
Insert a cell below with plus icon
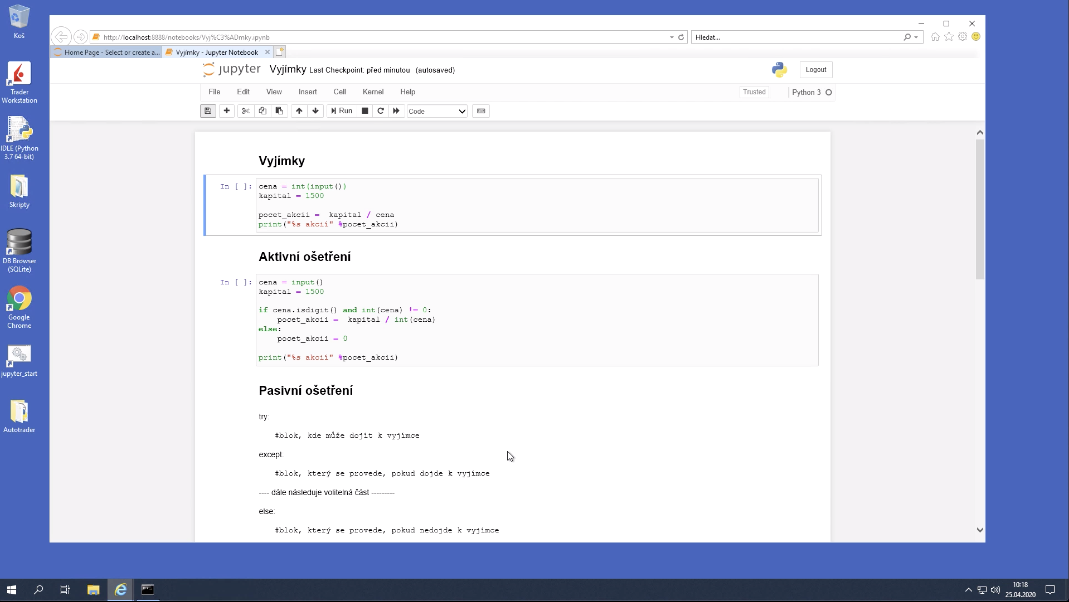pos(227,111)
